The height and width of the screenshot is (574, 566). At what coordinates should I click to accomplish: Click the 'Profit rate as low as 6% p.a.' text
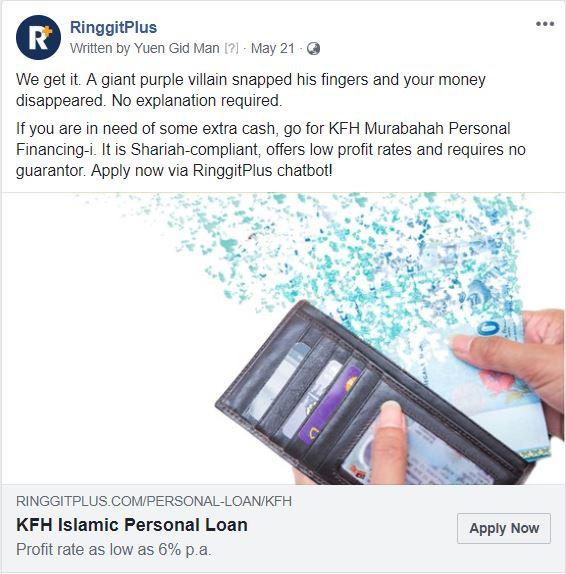(x=113, y=549)
